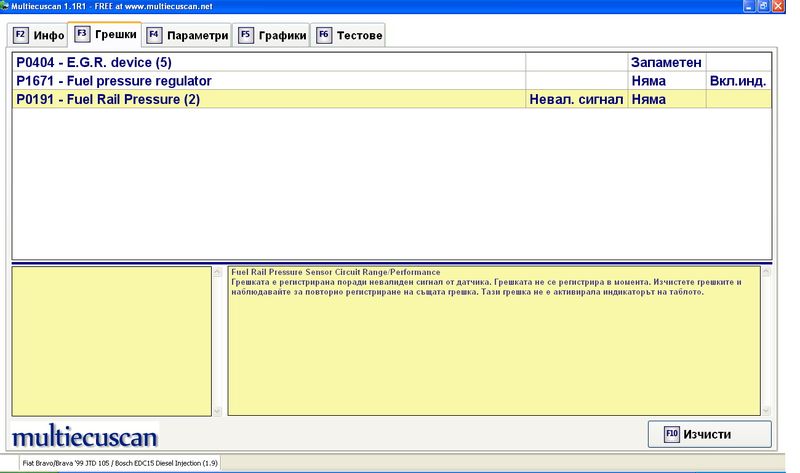The height and width of the screenshot is (473, 800).
Task: Click the F10 key icon on Изчисти button
Action: [672, 434]
